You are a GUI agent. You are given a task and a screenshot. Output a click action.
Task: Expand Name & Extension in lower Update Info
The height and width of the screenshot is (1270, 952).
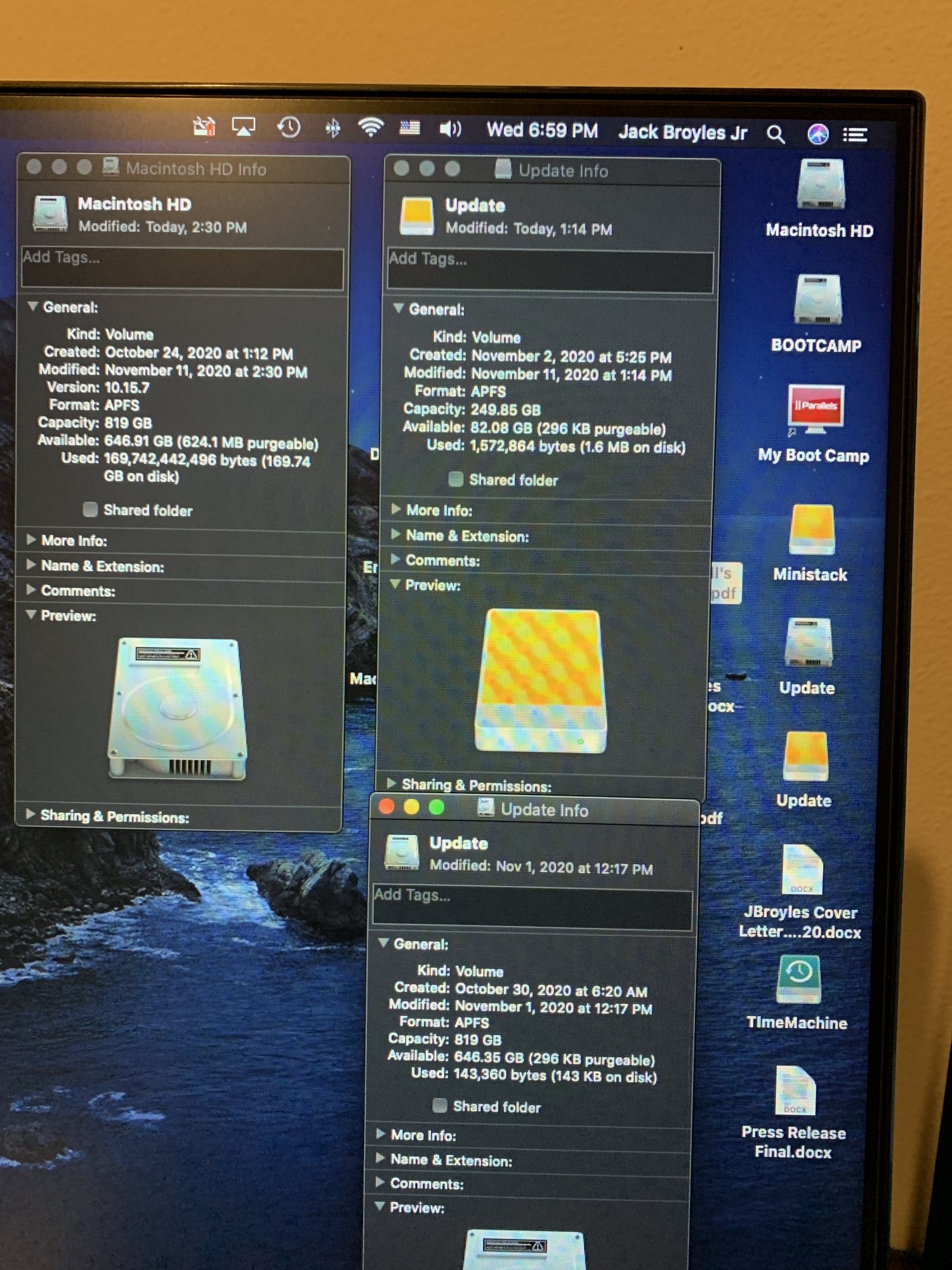coord(381,1158)
